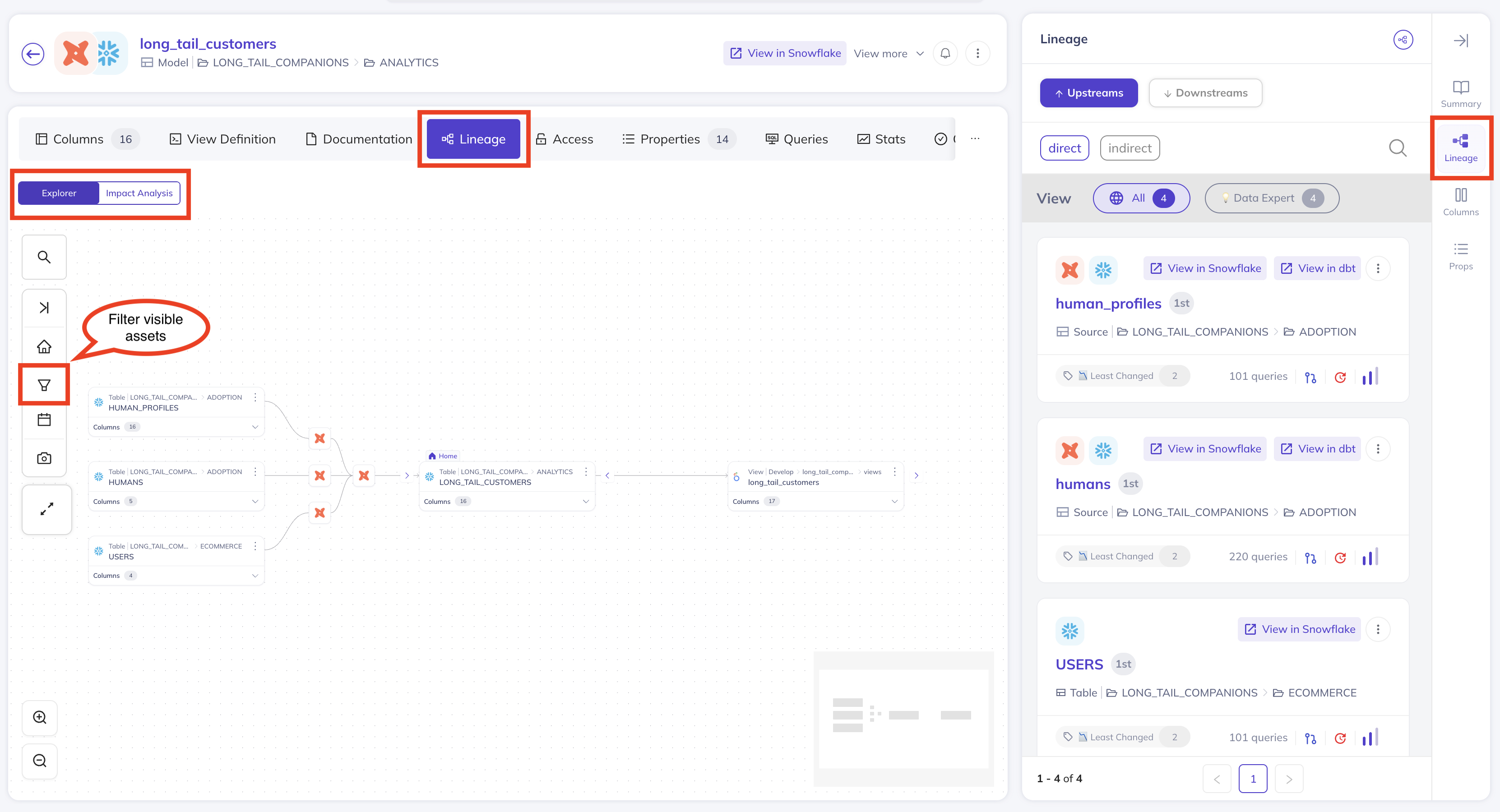Open human_profiles asset link
The height and width of the screenshot is (812, 1500).
(x=1108, y=303)
